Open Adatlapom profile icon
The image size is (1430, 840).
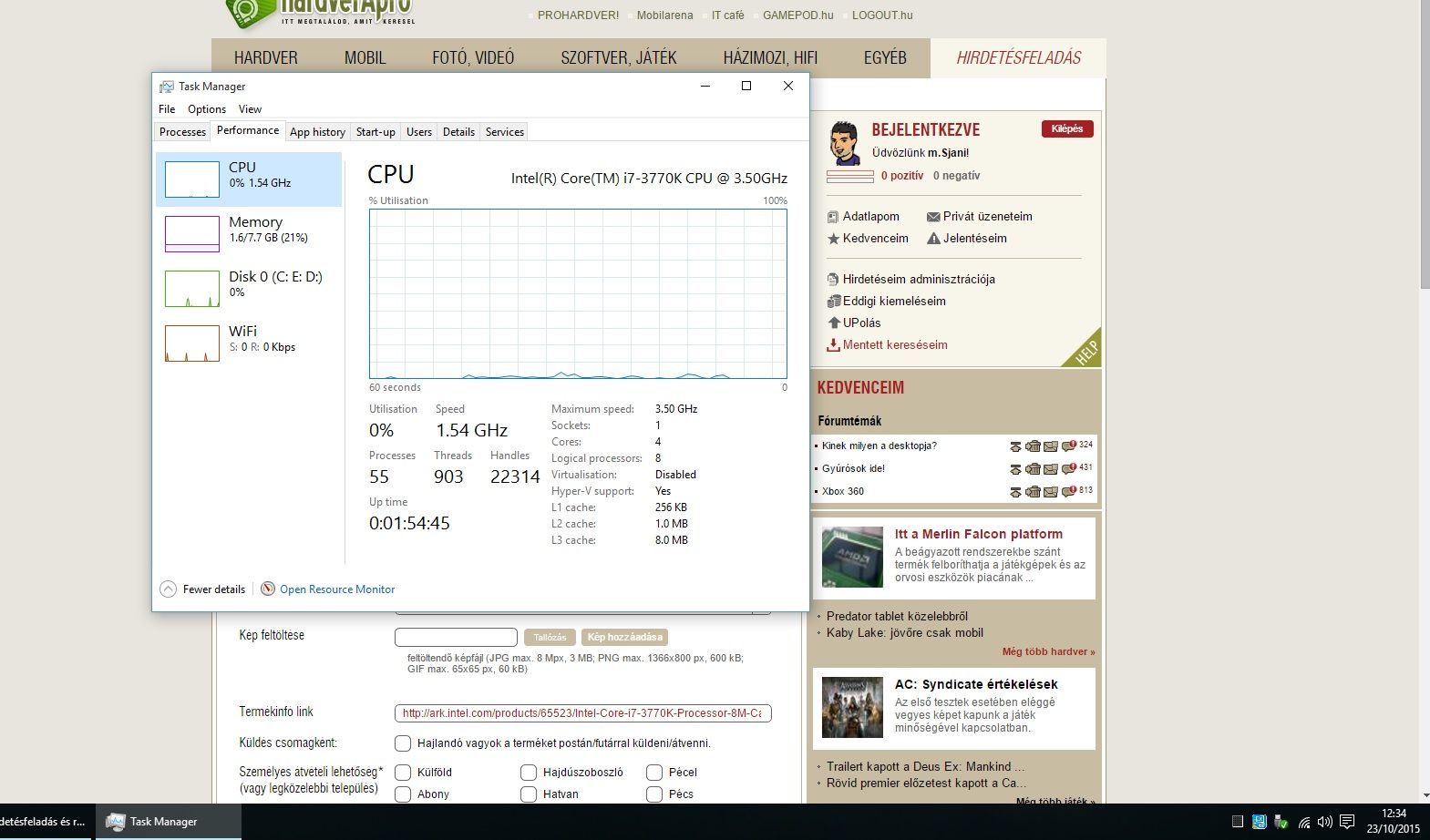833,217
